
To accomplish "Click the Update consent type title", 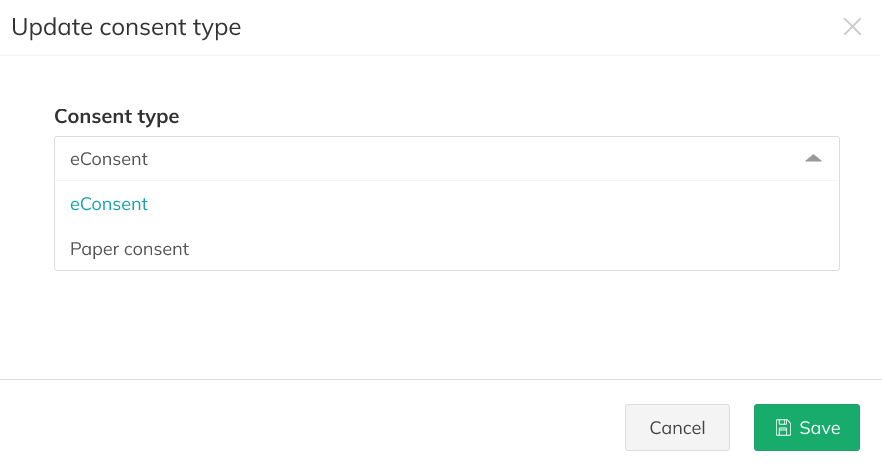I will 126,27.
